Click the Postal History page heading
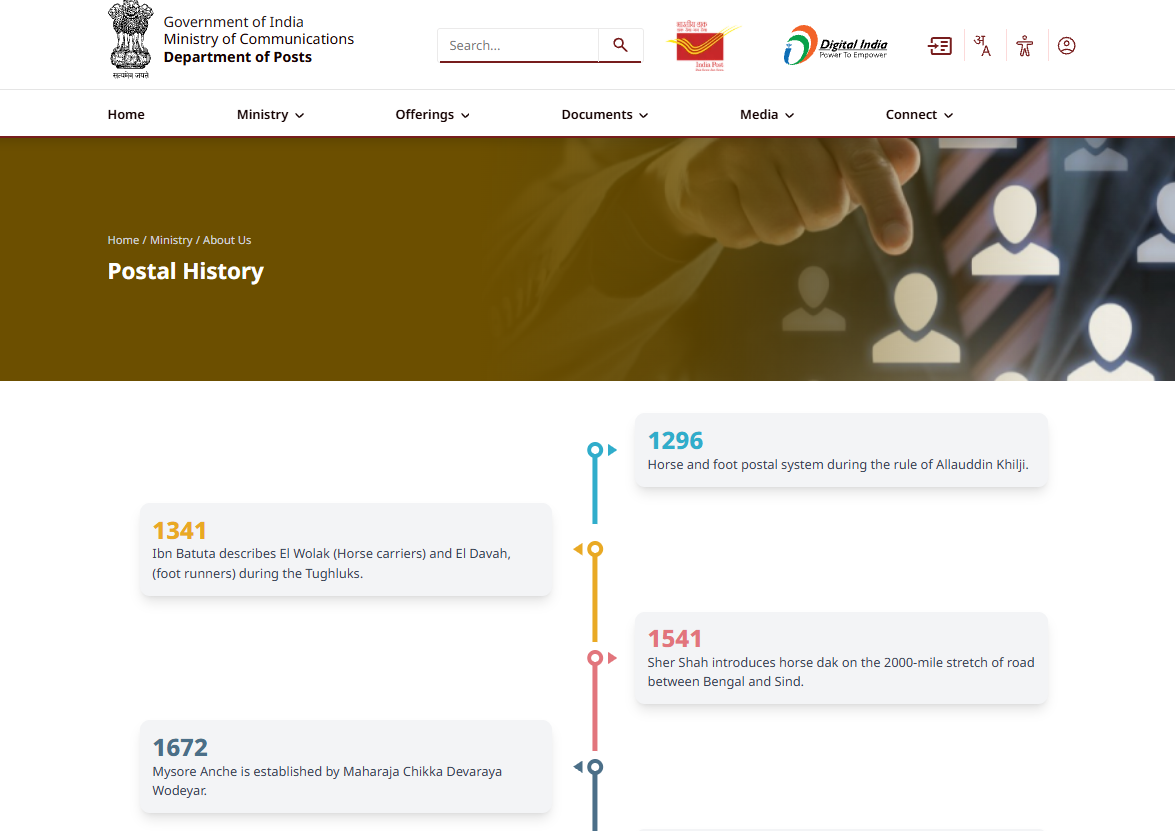Image resolution: width=1175 pixels, height=831 pixels. [x=186, y=271]
